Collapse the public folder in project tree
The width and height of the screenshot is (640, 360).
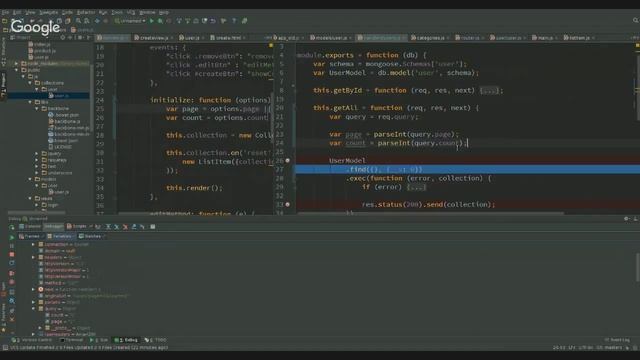16,70
